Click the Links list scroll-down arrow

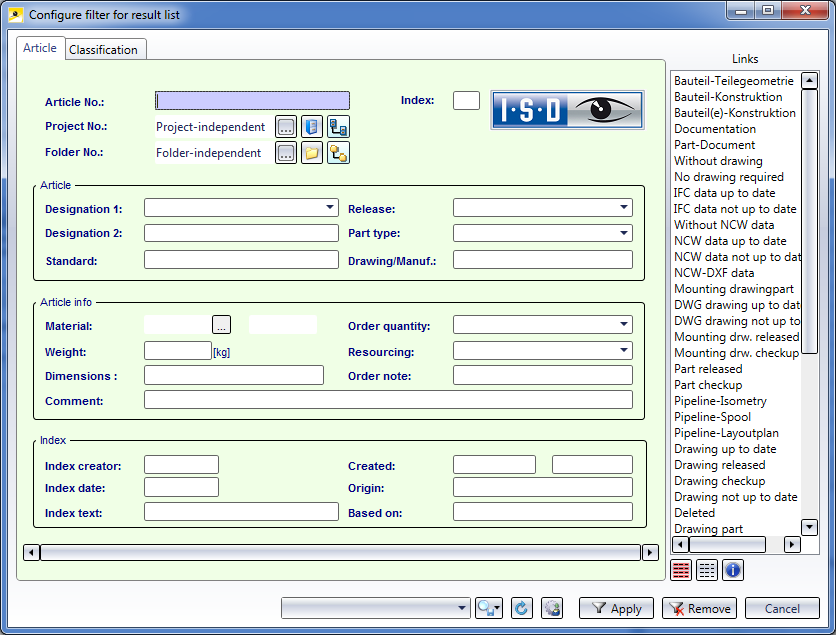pos(810,527)
